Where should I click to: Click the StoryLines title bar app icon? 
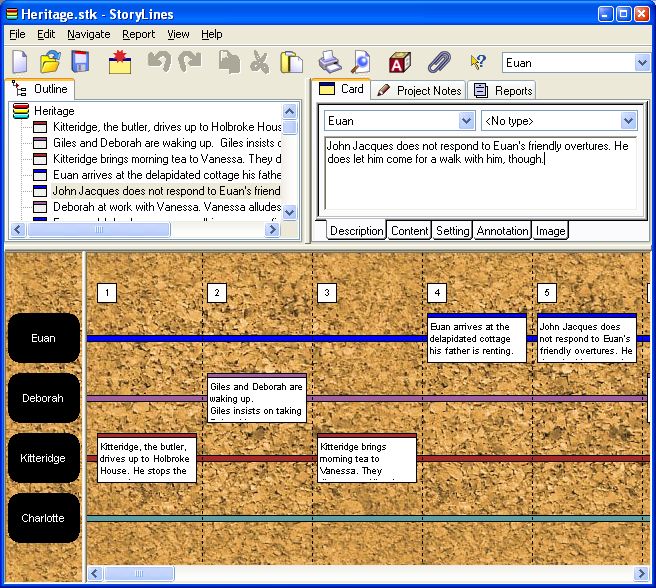point(12,14)
